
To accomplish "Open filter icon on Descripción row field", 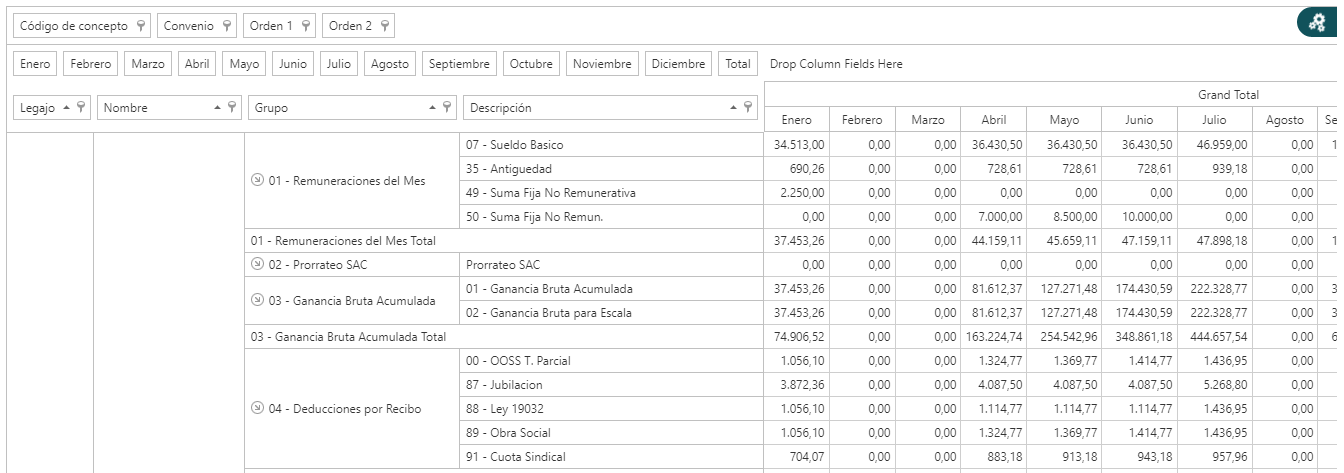I will point(748,107).
